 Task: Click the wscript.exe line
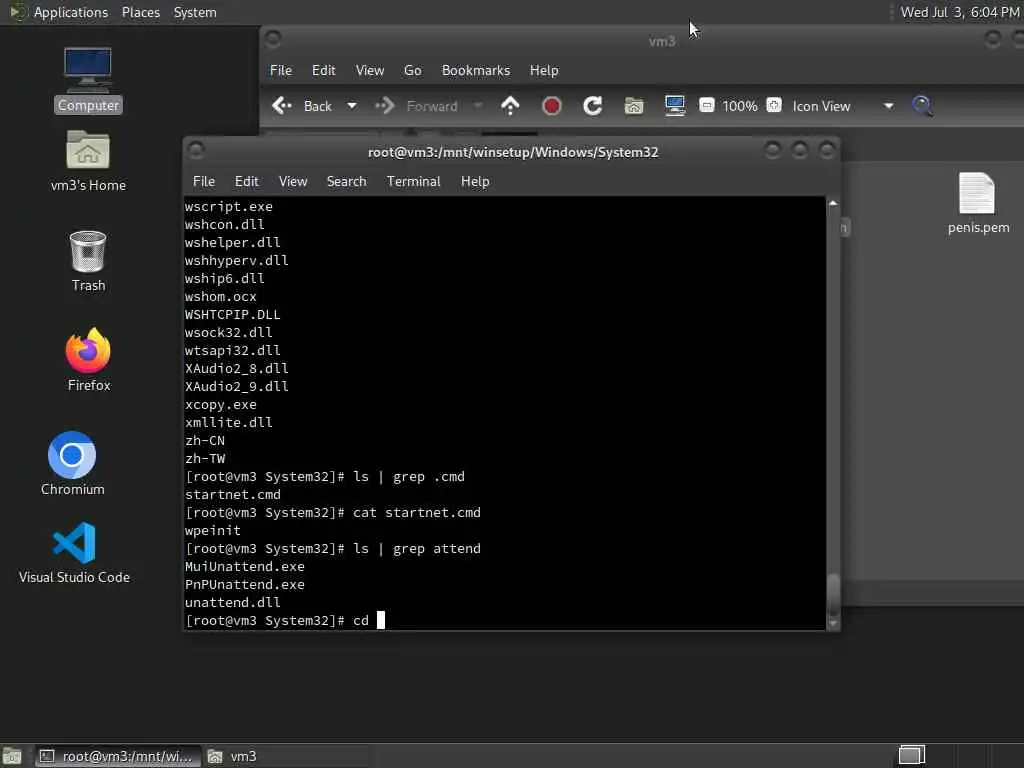229,206
